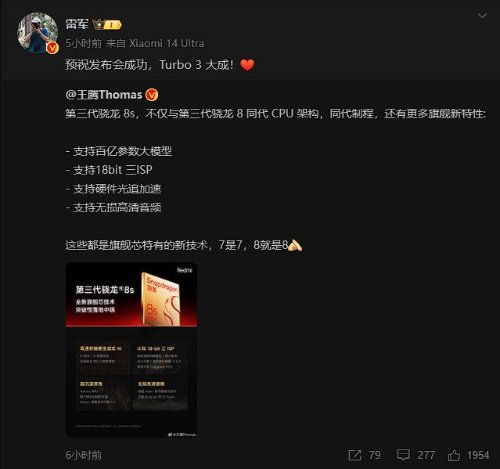The height and width of the screenshot is (469, 500).
Task: Like the post with thumbs-up icon
Action: click(x=454, y=455)
